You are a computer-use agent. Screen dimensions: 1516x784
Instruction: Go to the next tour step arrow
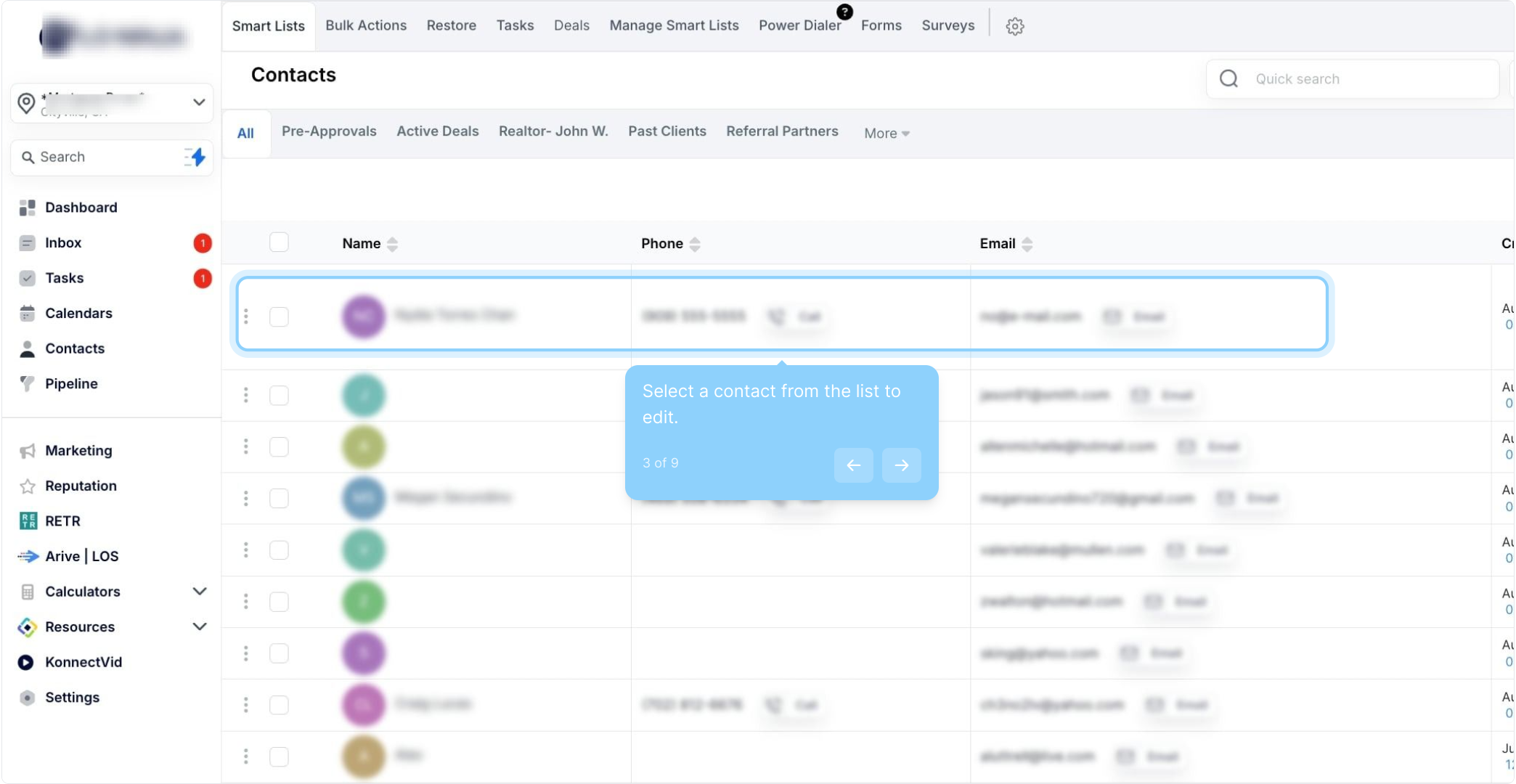(901, 465)
